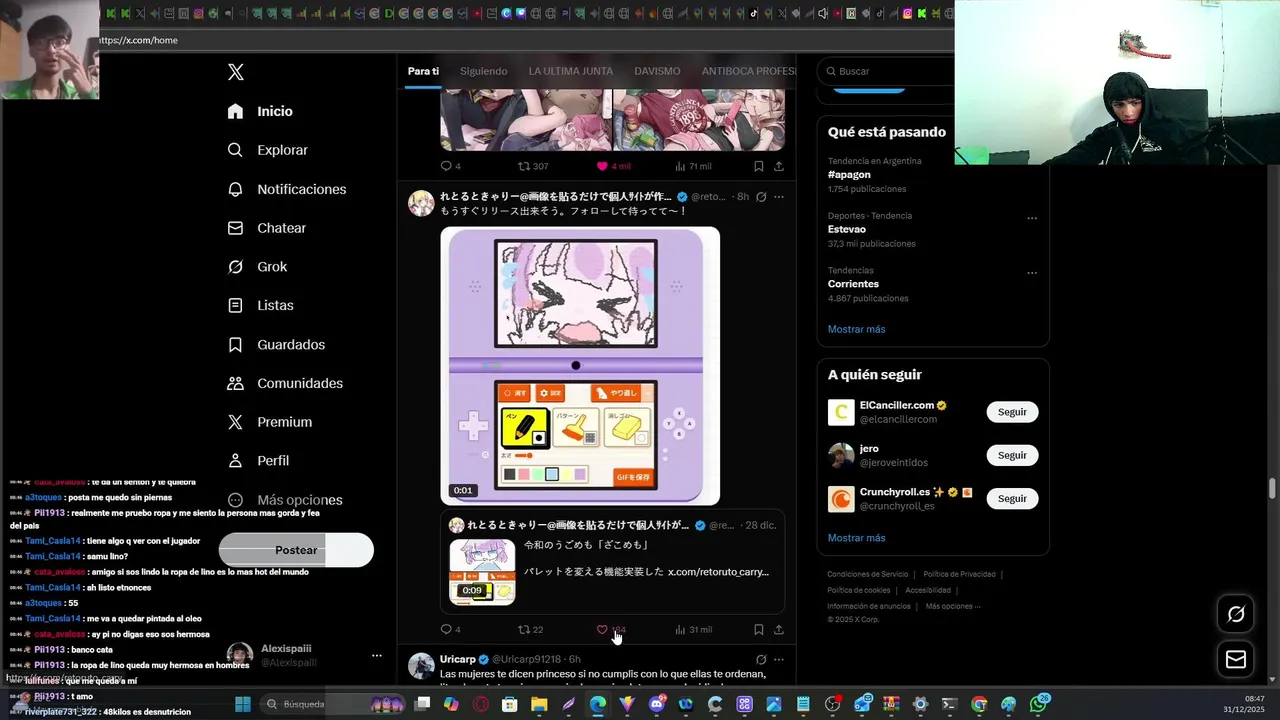Open more options for Estevao trend
Screen dimensions: 1280x720
1032,218
